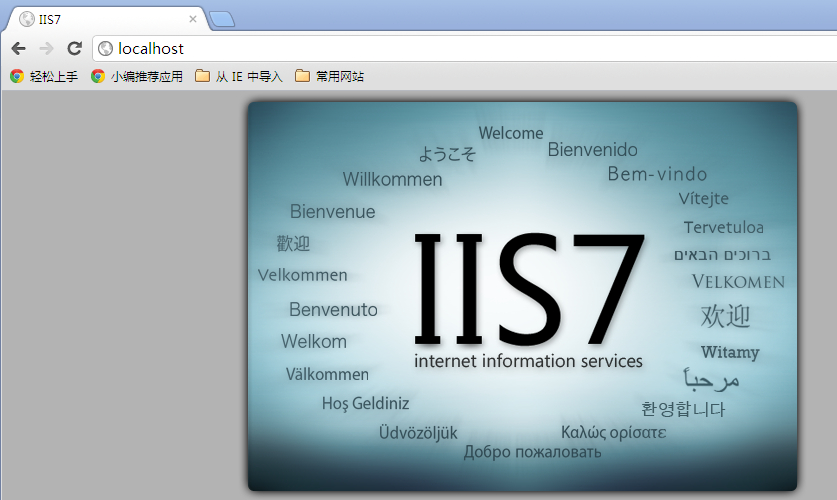
Task: Open the 小编推荐应用 bookmark
Action: click(x=137, y=76)
